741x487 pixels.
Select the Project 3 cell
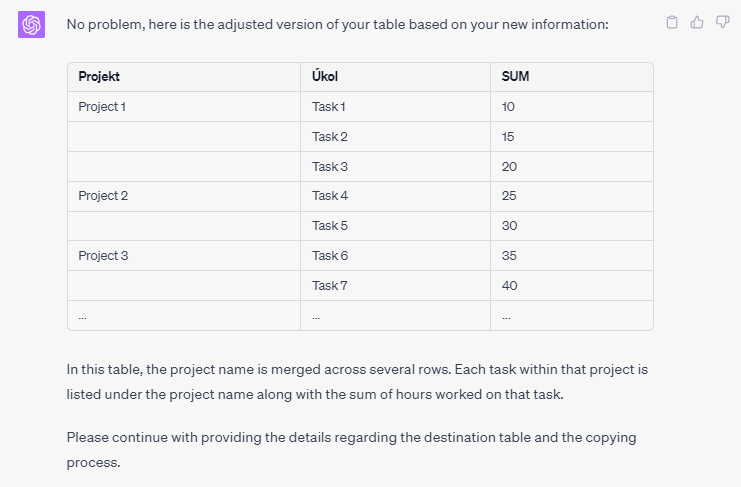184,256
